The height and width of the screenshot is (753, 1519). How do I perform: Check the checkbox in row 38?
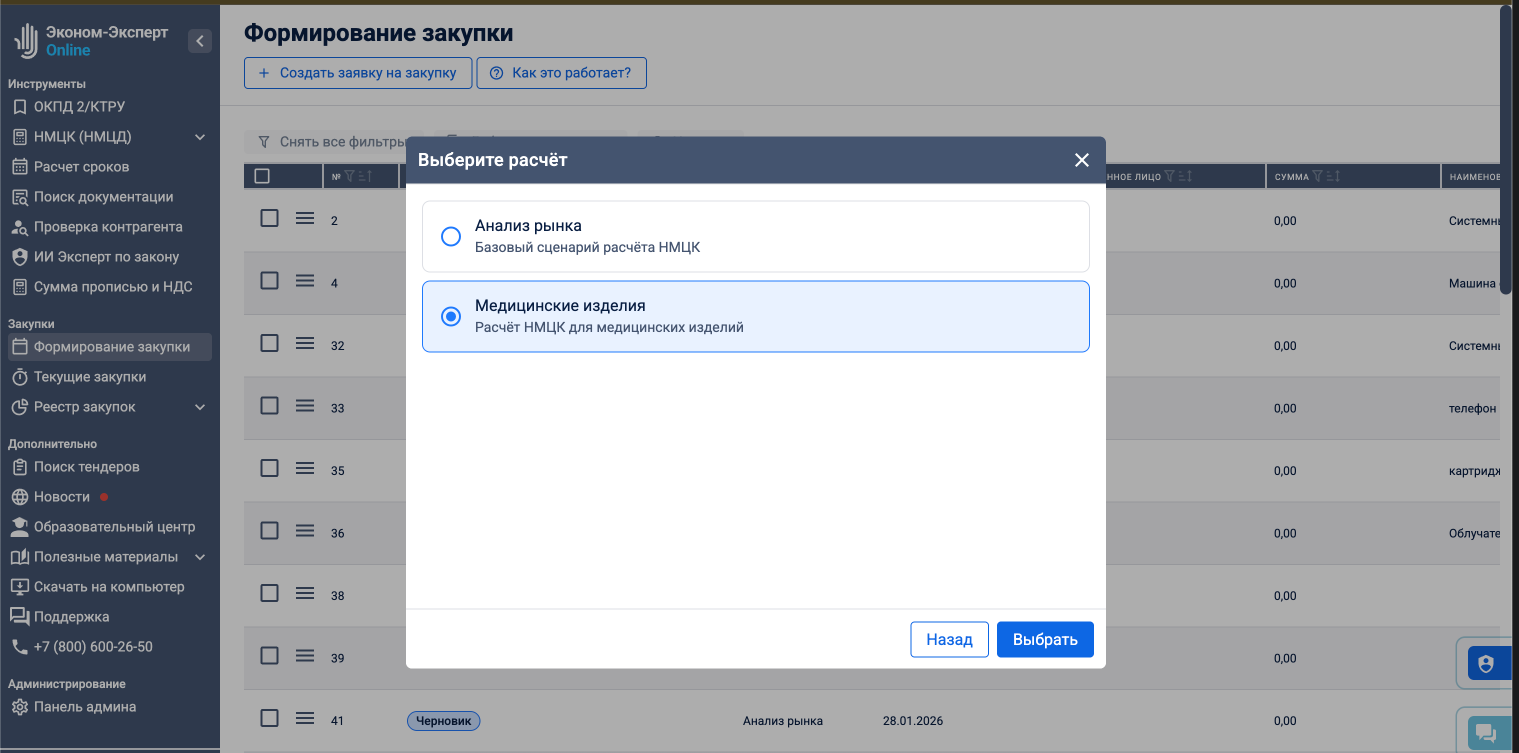269,593
